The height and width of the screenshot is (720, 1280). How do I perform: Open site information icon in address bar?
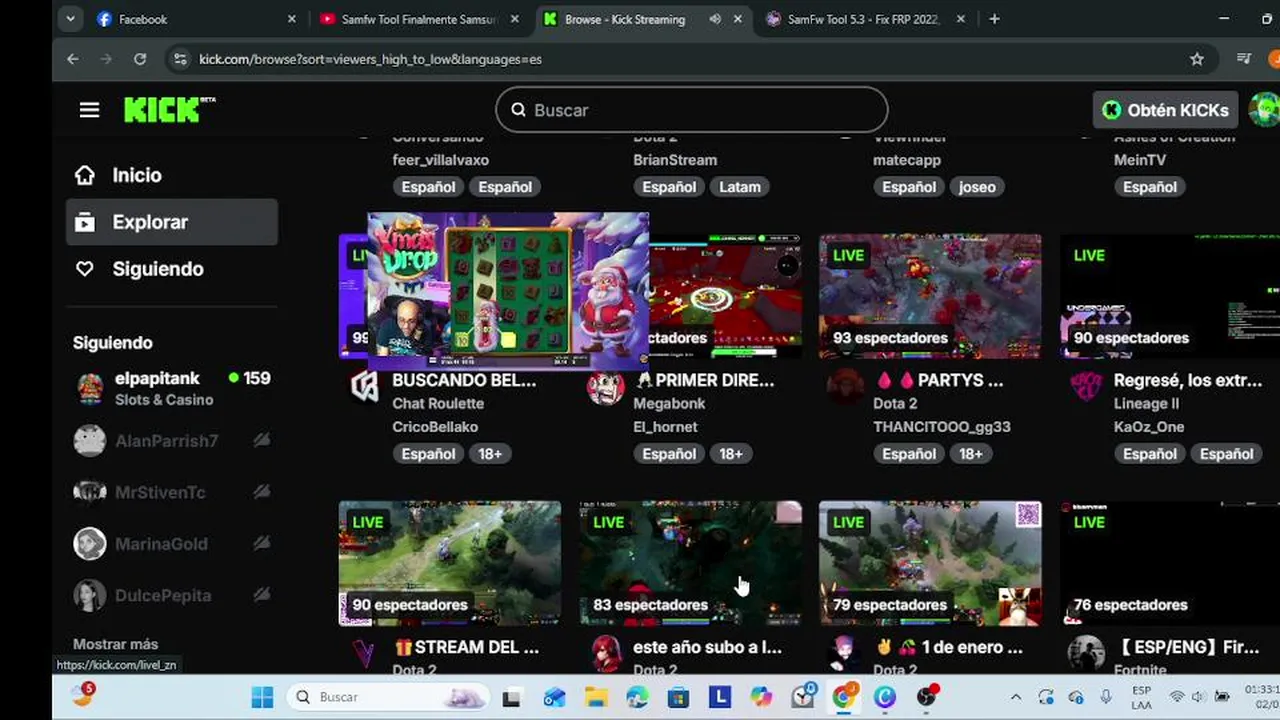180,59
